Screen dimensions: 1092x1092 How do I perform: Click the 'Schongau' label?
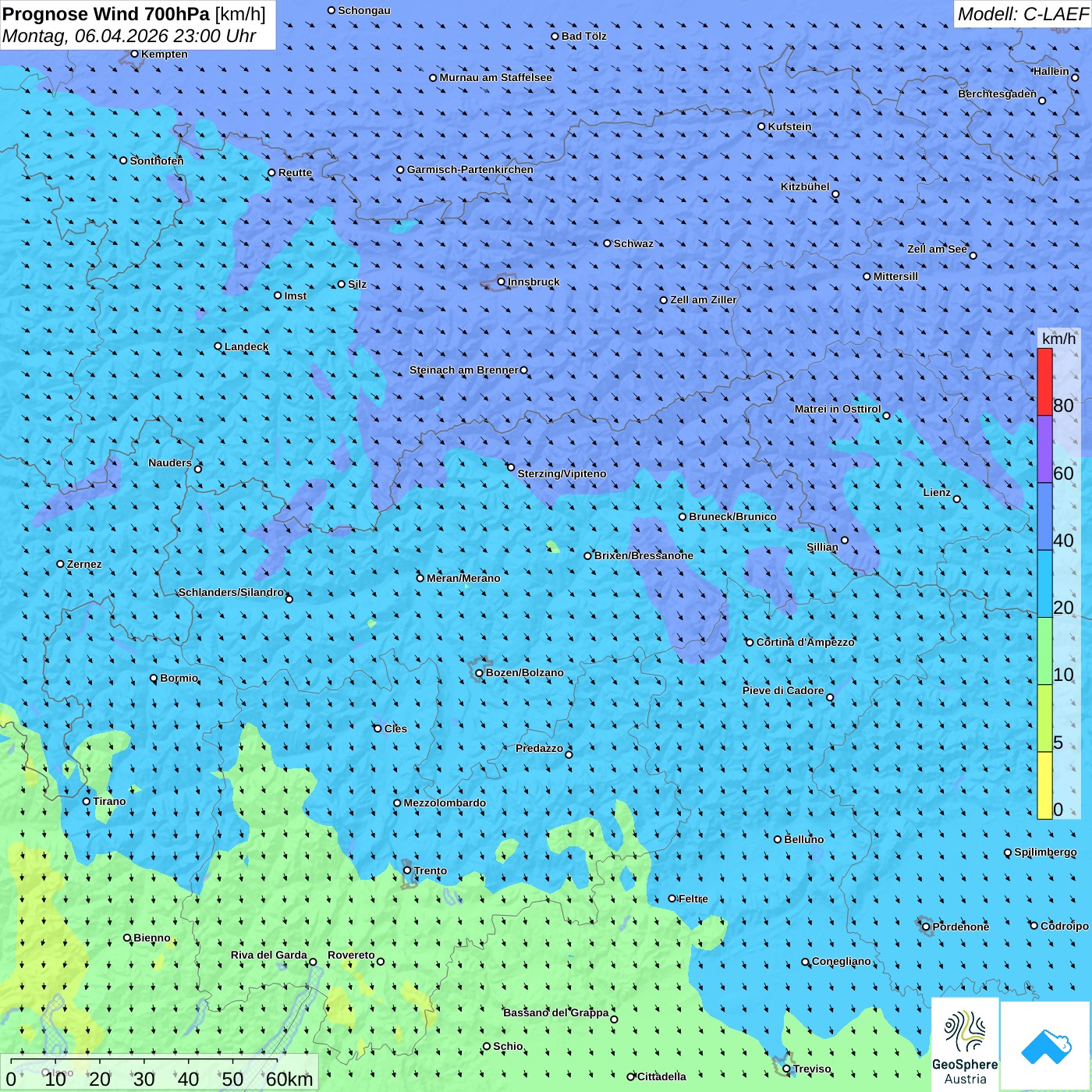[364, 10]
